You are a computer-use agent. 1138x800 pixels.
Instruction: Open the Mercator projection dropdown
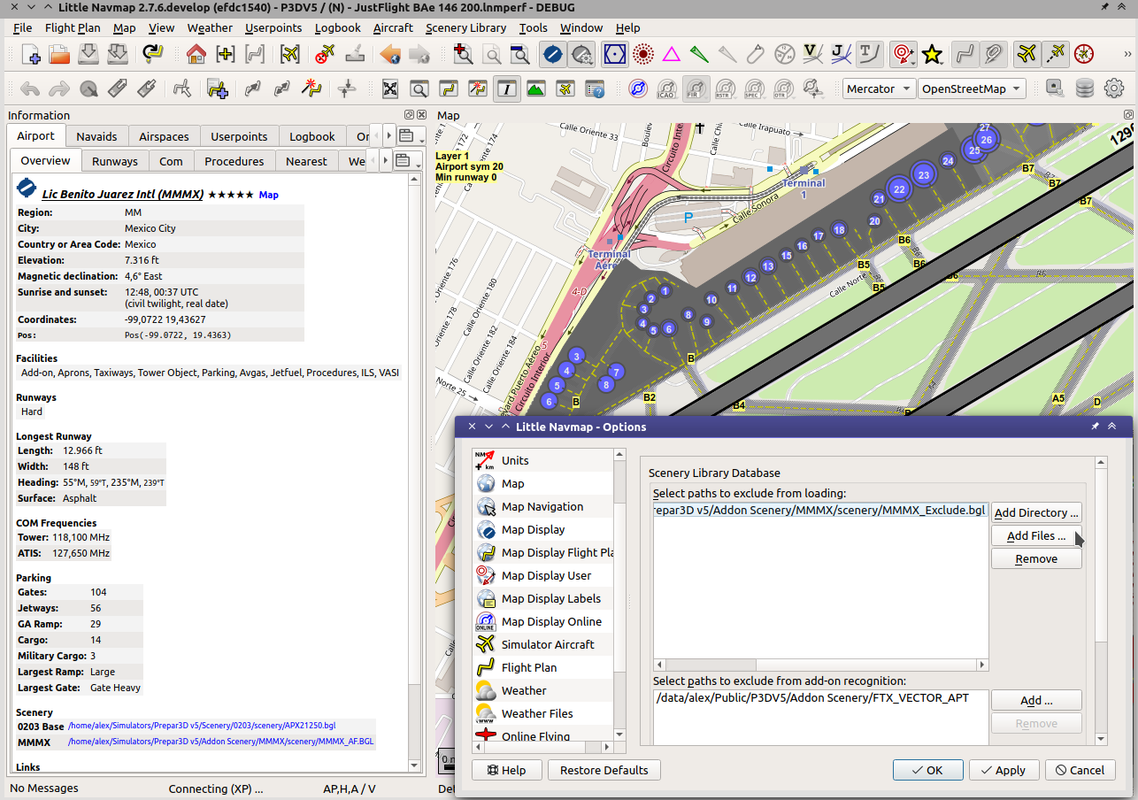coord(878,89)
